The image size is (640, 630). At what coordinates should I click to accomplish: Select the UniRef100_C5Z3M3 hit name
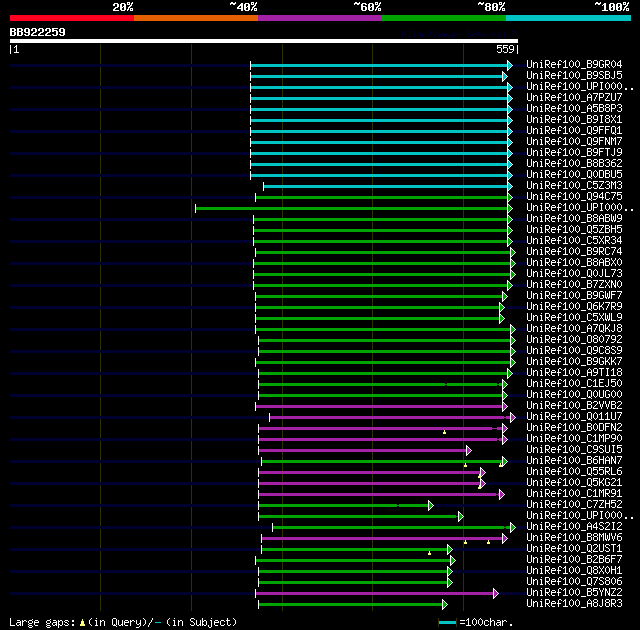click(x=574, y=186)
